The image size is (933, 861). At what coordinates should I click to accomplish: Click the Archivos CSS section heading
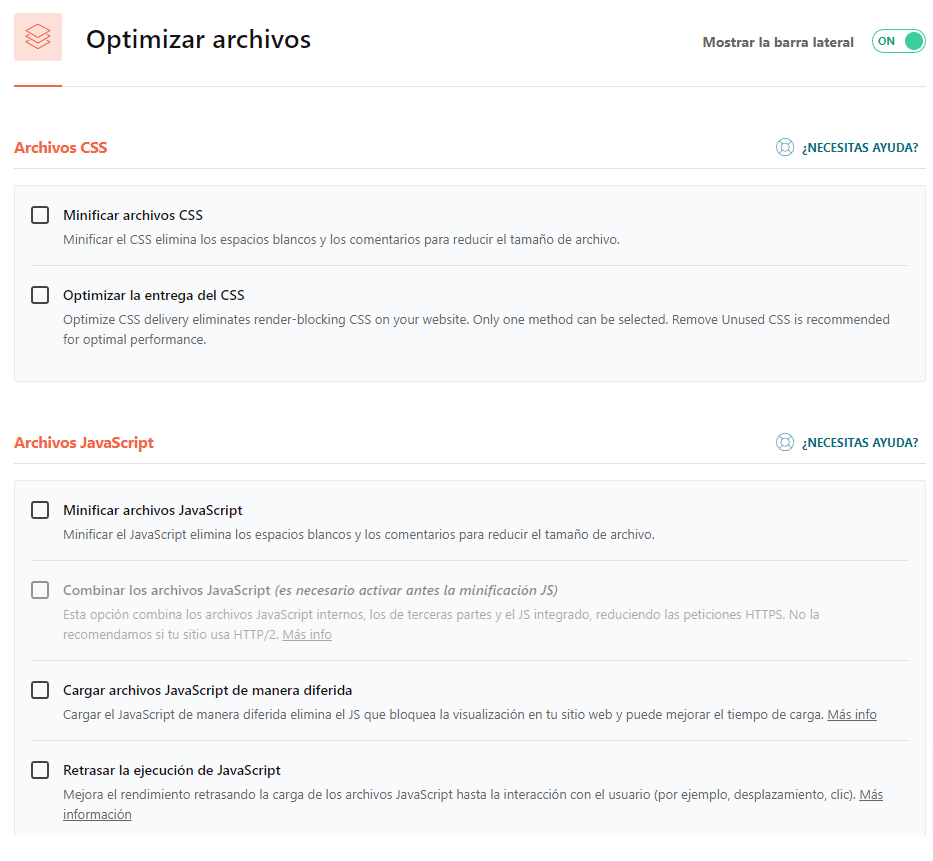pyautogui.click(x=61, y=148)
